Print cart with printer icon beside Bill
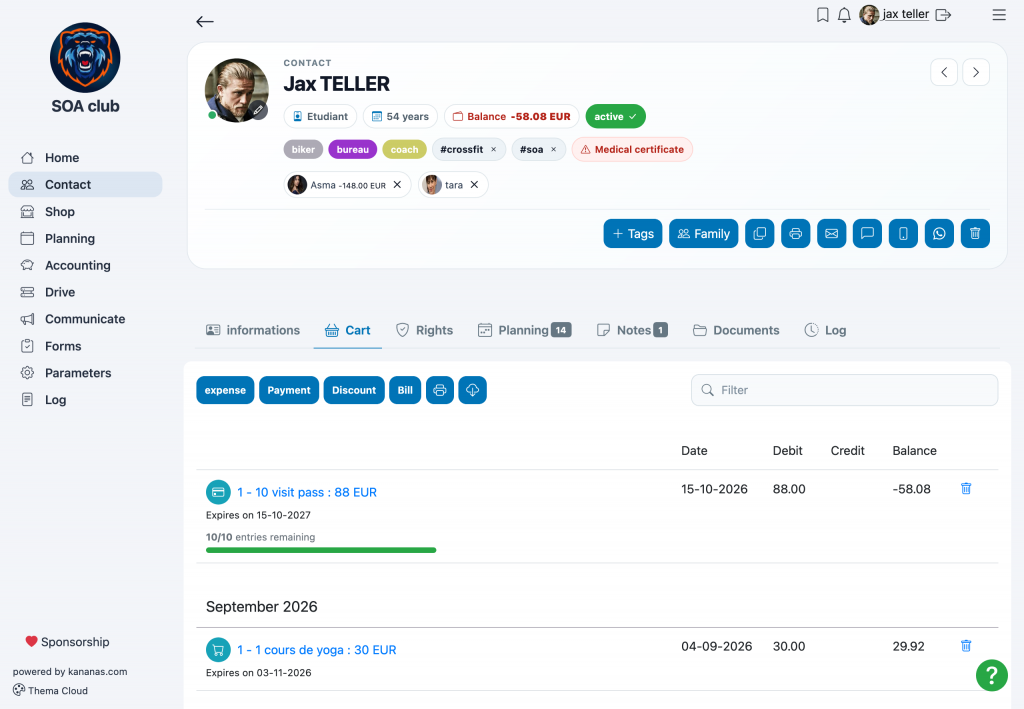 440,390
